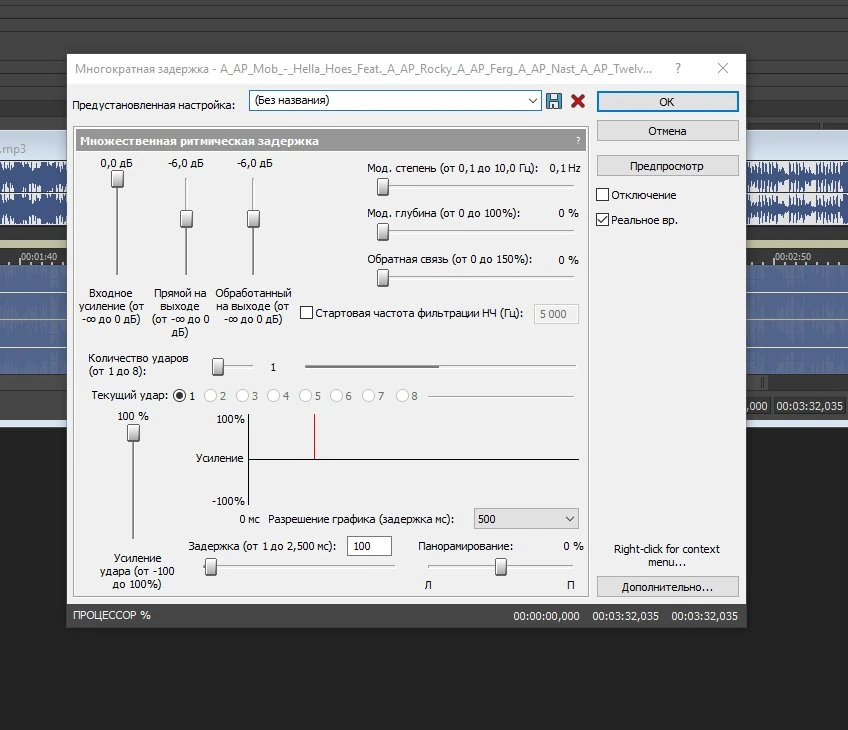This screenshot has width=848, height=730.
Task: Open the dialog help question mark
Action: pos(678,68)
